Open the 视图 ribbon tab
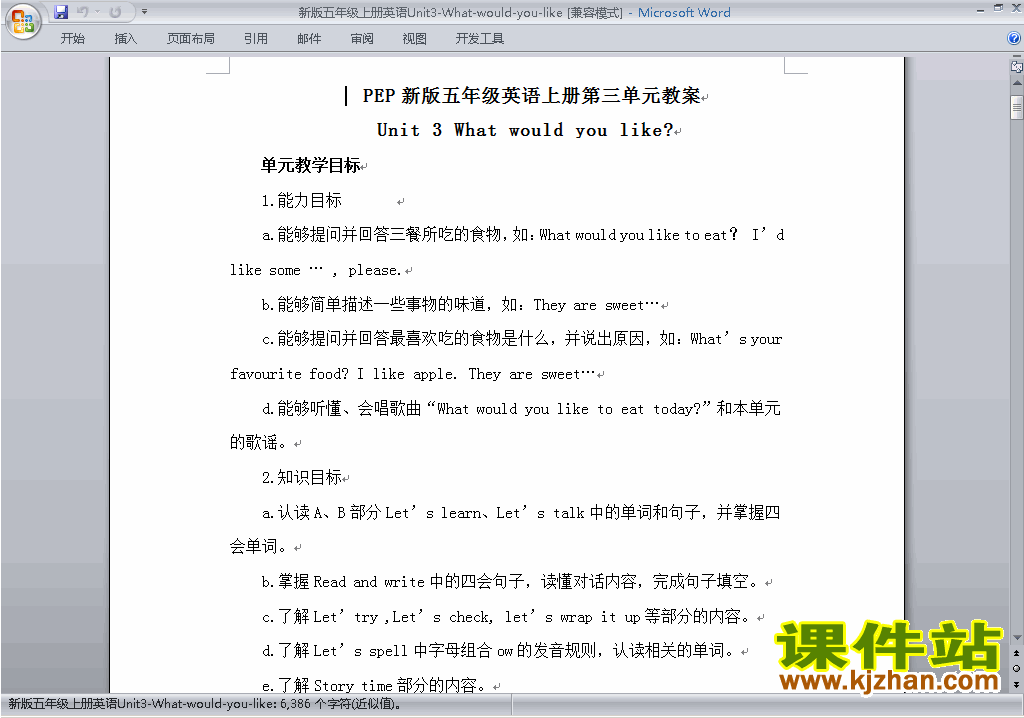 tap(415, 39)
